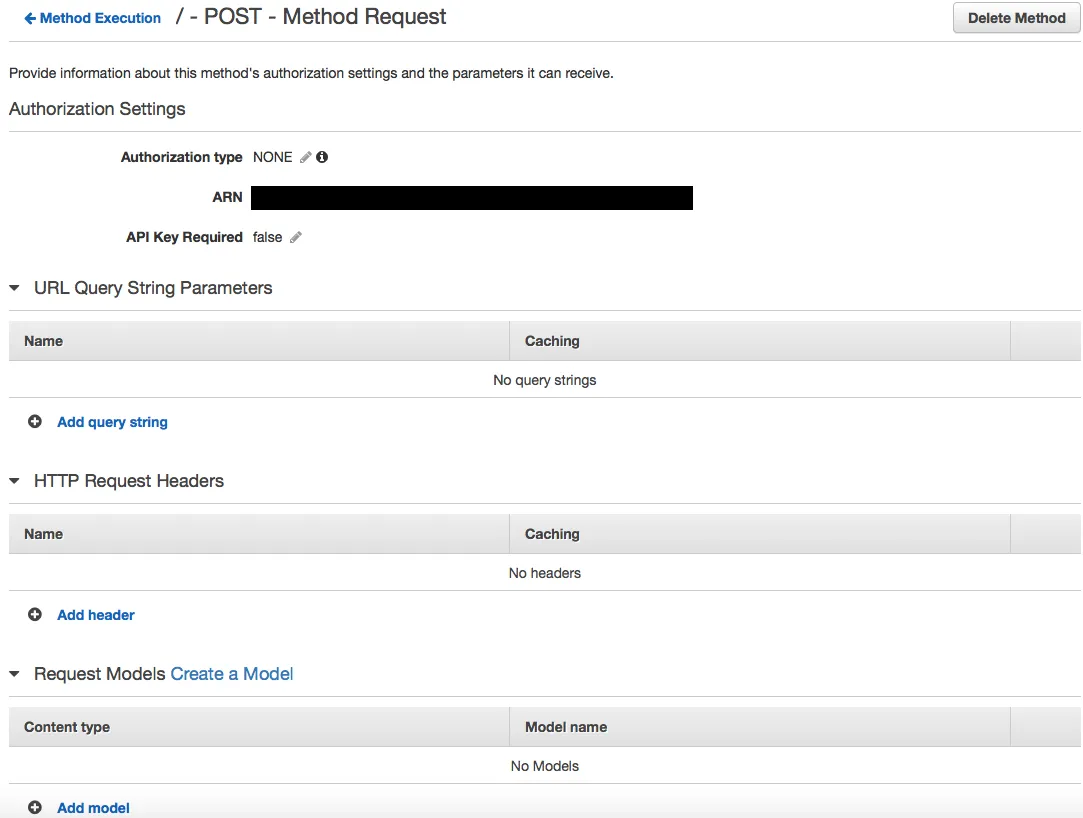
Task: Open the Create a Model link
Action: tap(232, 674)
